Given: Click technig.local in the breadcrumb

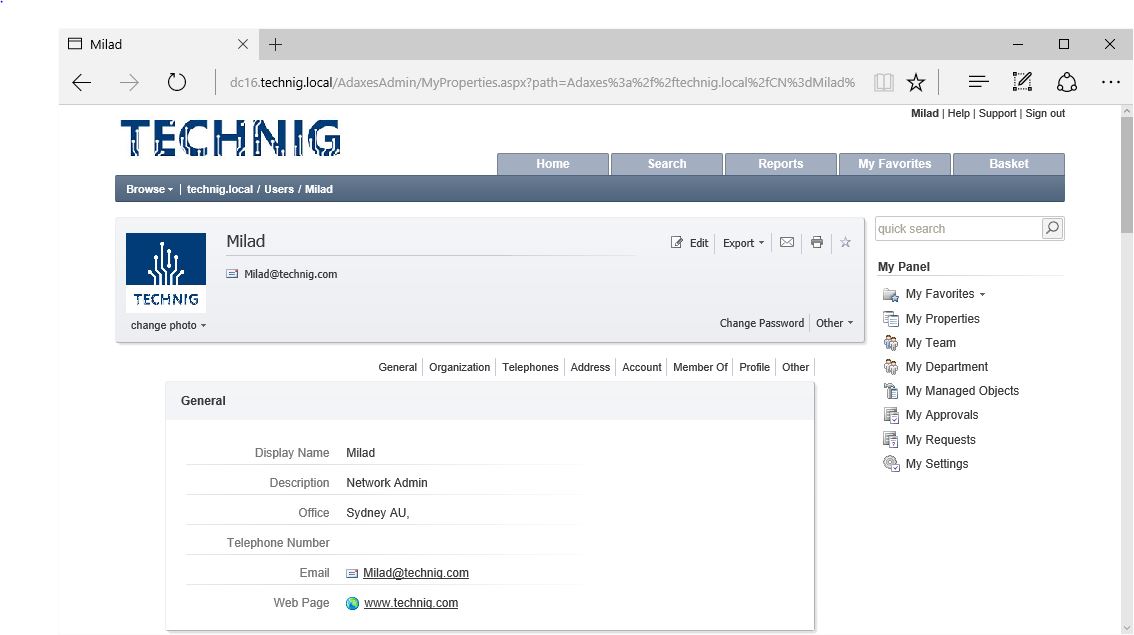Looking at the screenshot, I should [x=220, y=189].
